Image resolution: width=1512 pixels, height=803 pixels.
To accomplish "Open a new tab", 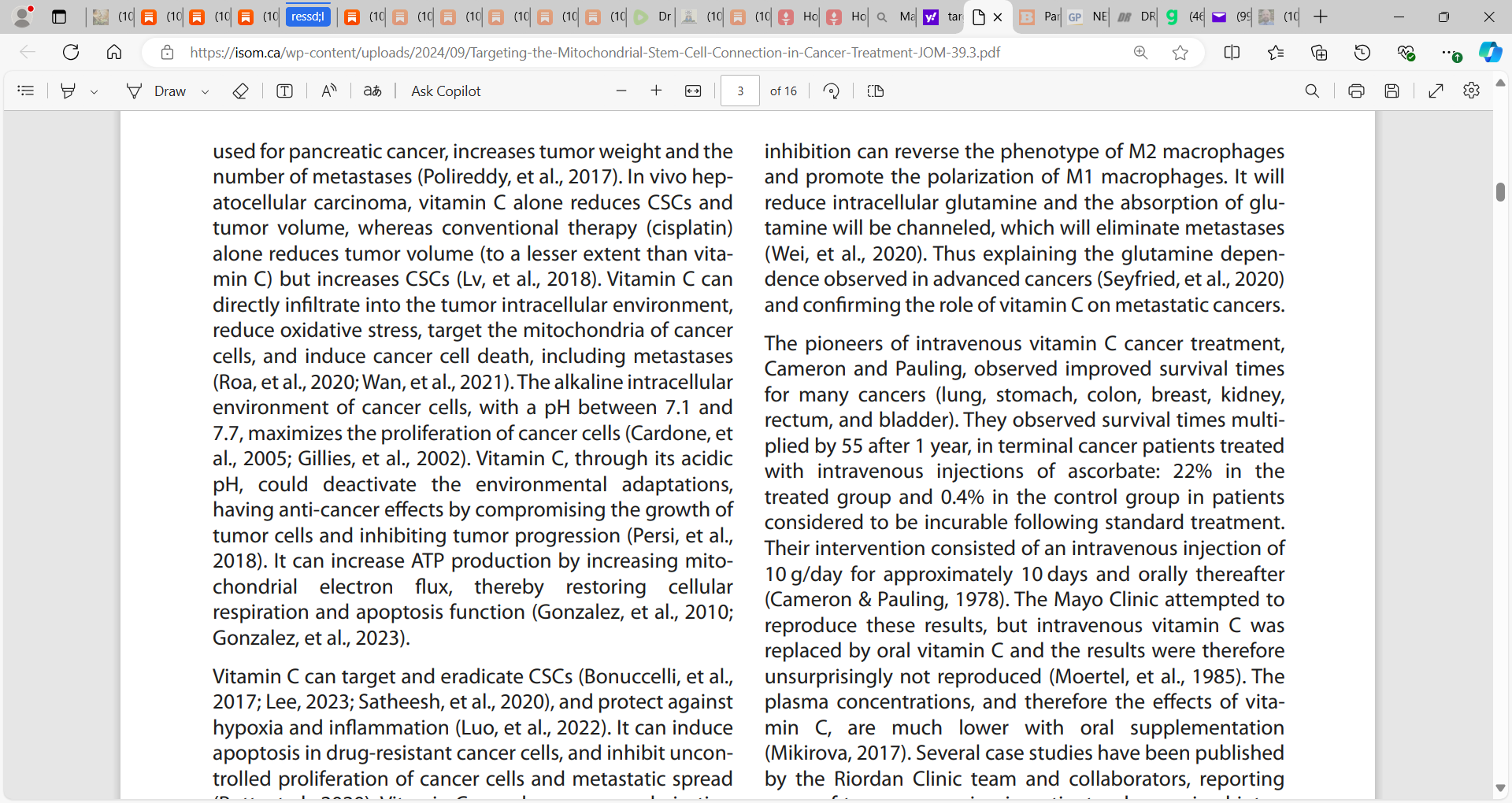I will point(1321,17).
